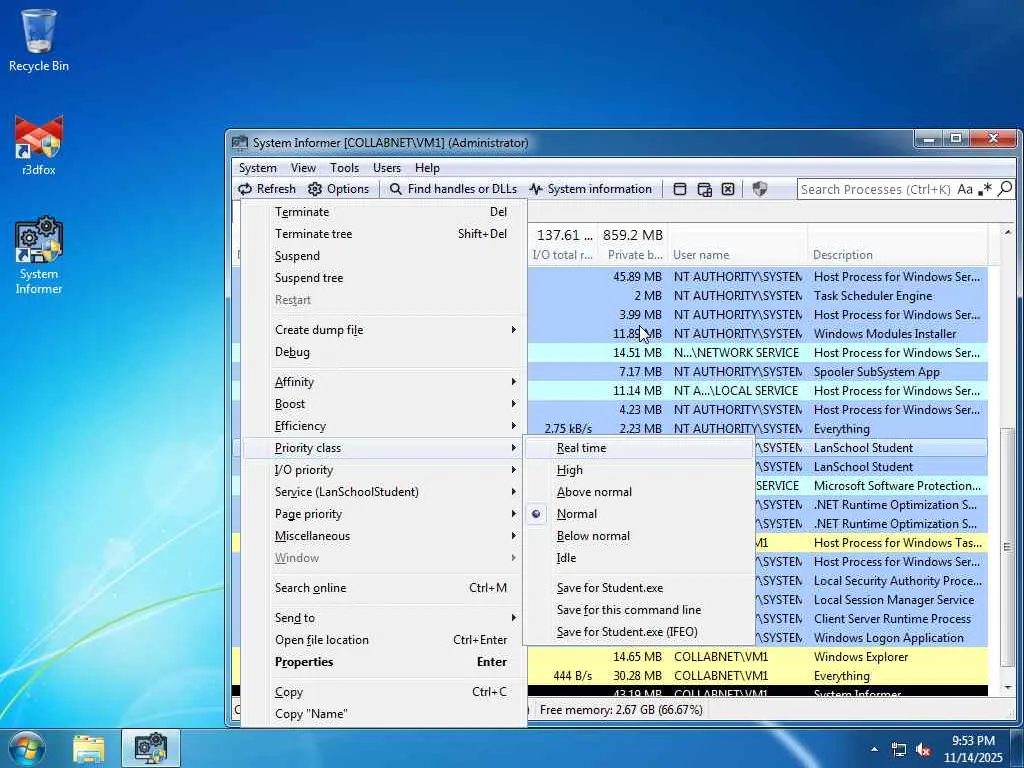Set priority class to High
The width and height of the screenshot is (1024, 768).
click(x=639, y=470)
